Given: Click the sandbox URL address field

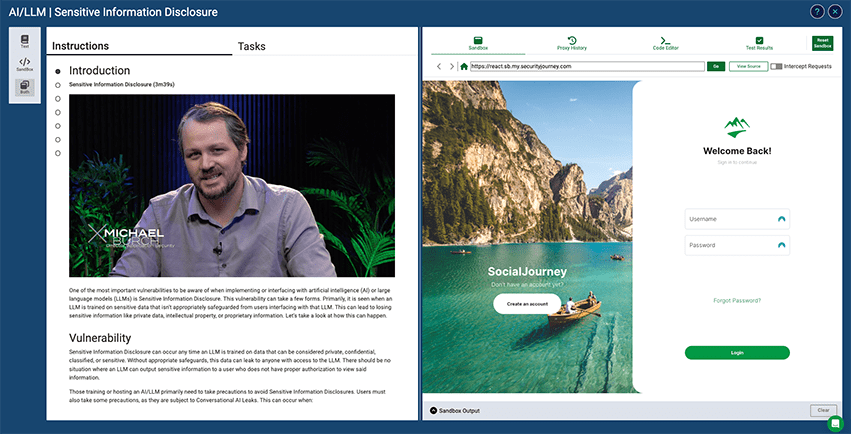Looking at the screenshot, I should [x=585, y=66].
